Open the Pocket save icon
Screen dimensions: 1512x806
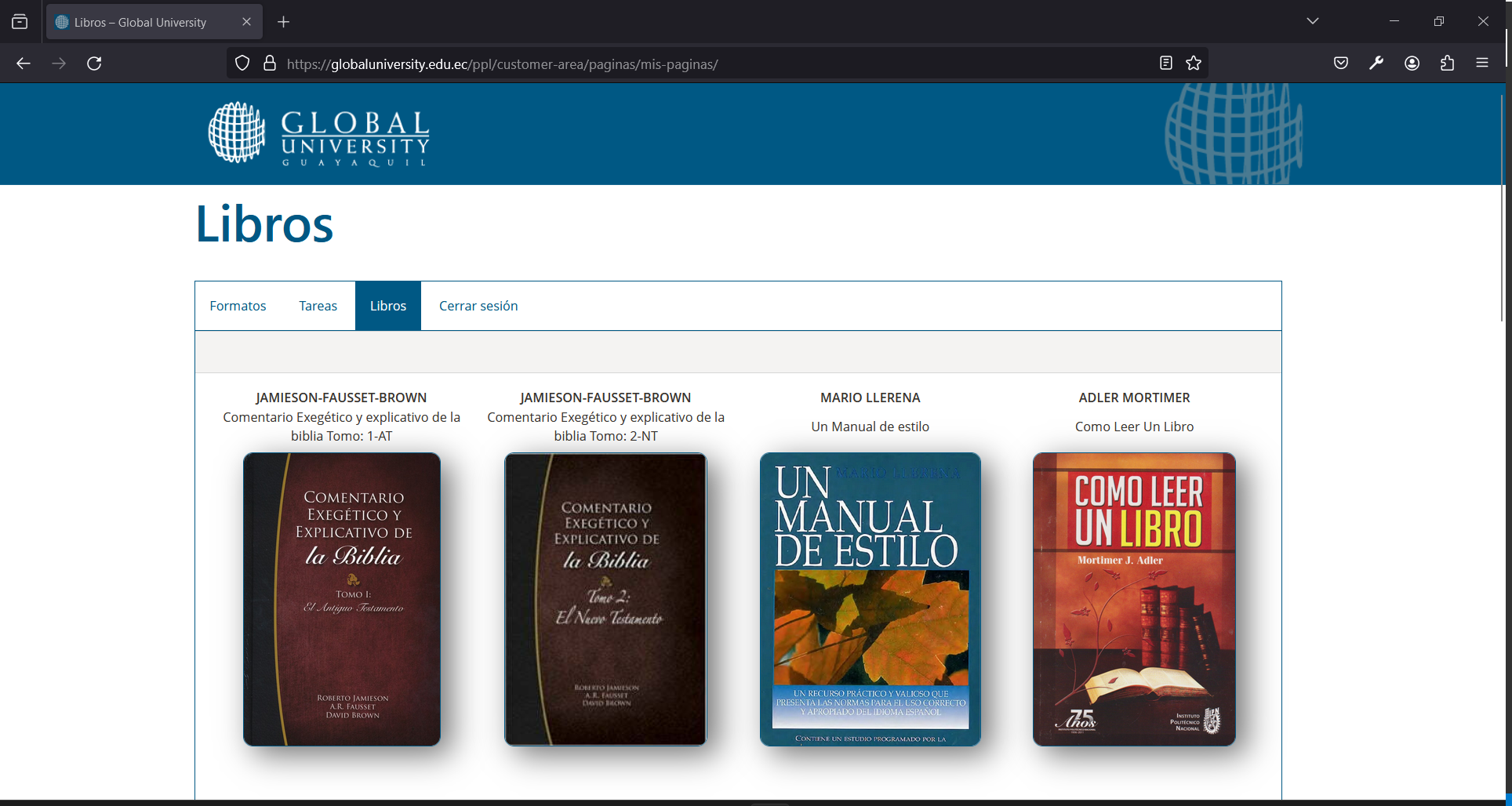tap(1341, 64)
